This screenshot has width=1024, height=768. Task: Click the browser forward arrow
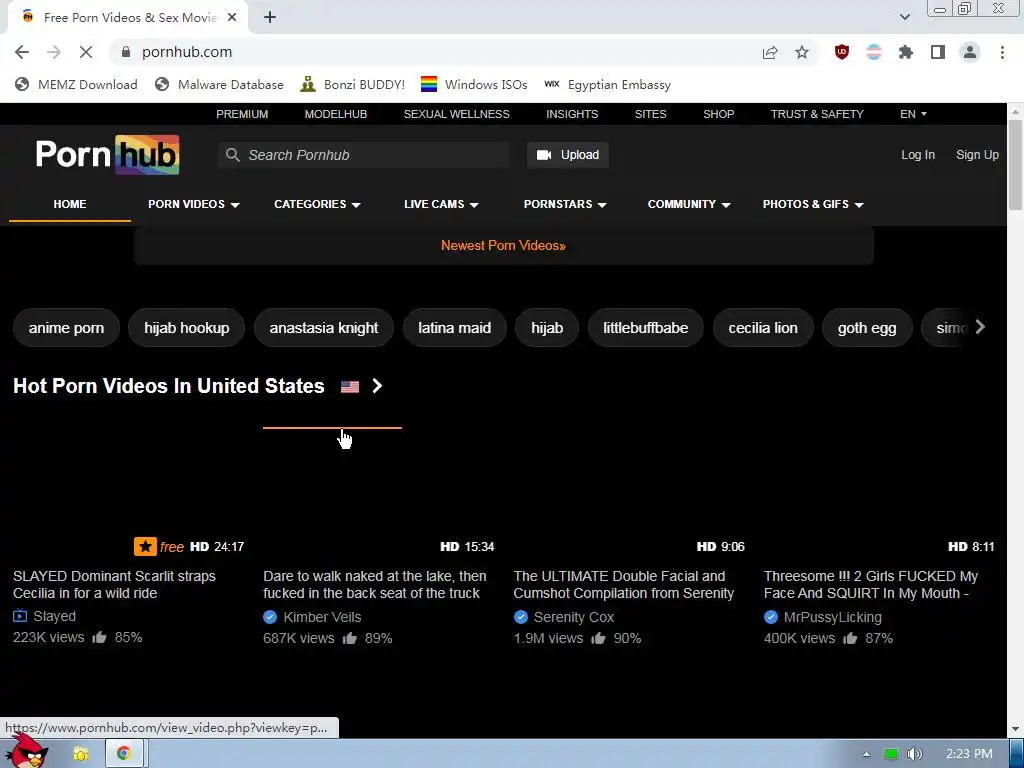click(x=54, y=52)
